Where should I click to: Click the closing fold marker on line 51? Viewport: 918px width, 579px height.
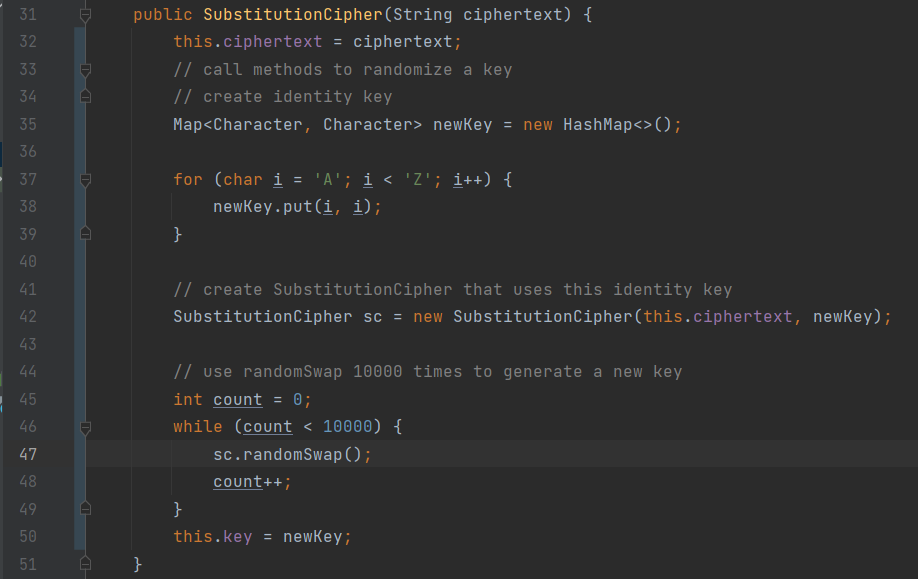coord(85,564)
